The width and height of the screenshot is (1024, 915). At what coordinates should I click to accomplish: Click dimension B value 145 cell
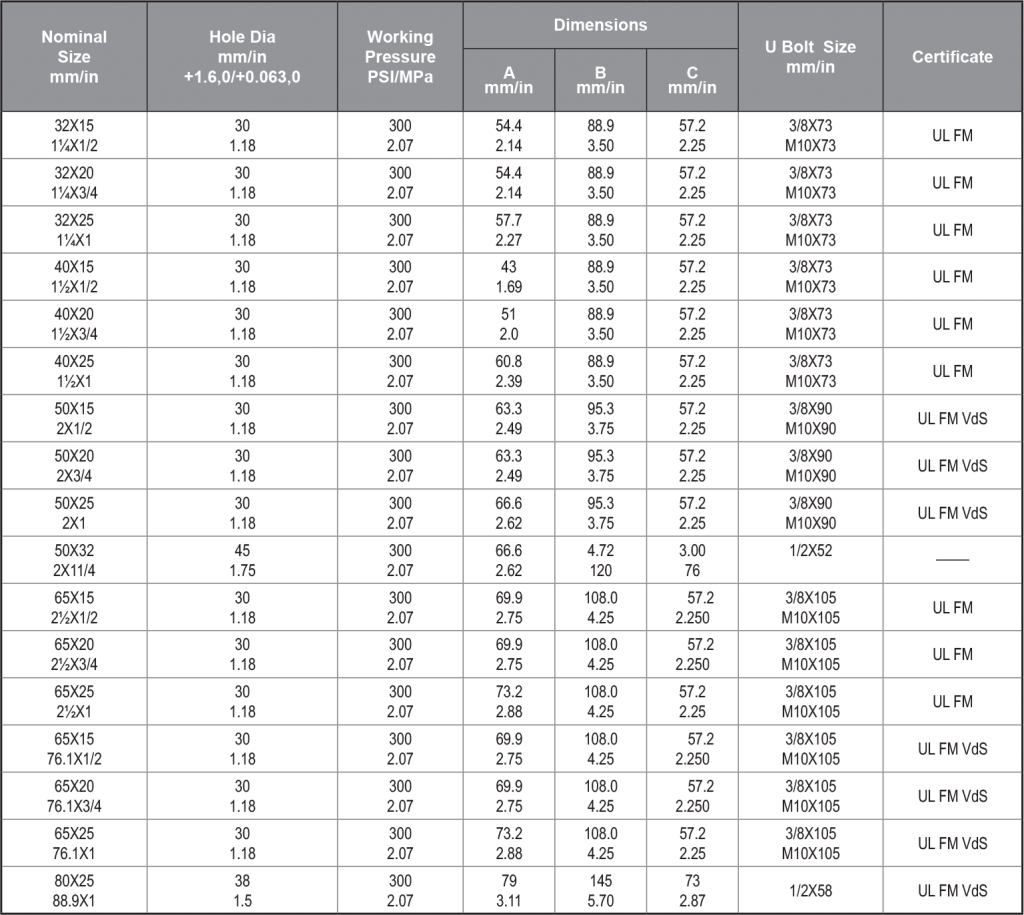[x=601, y=890]
